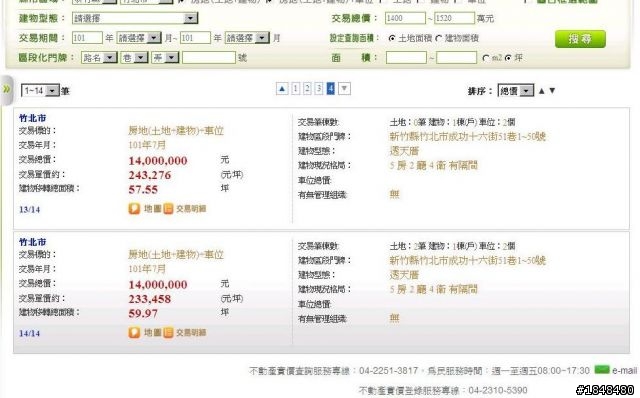Choose 坪 area unit radio
Viewport: 640px width, 398px height.
(x=508, y=58)
